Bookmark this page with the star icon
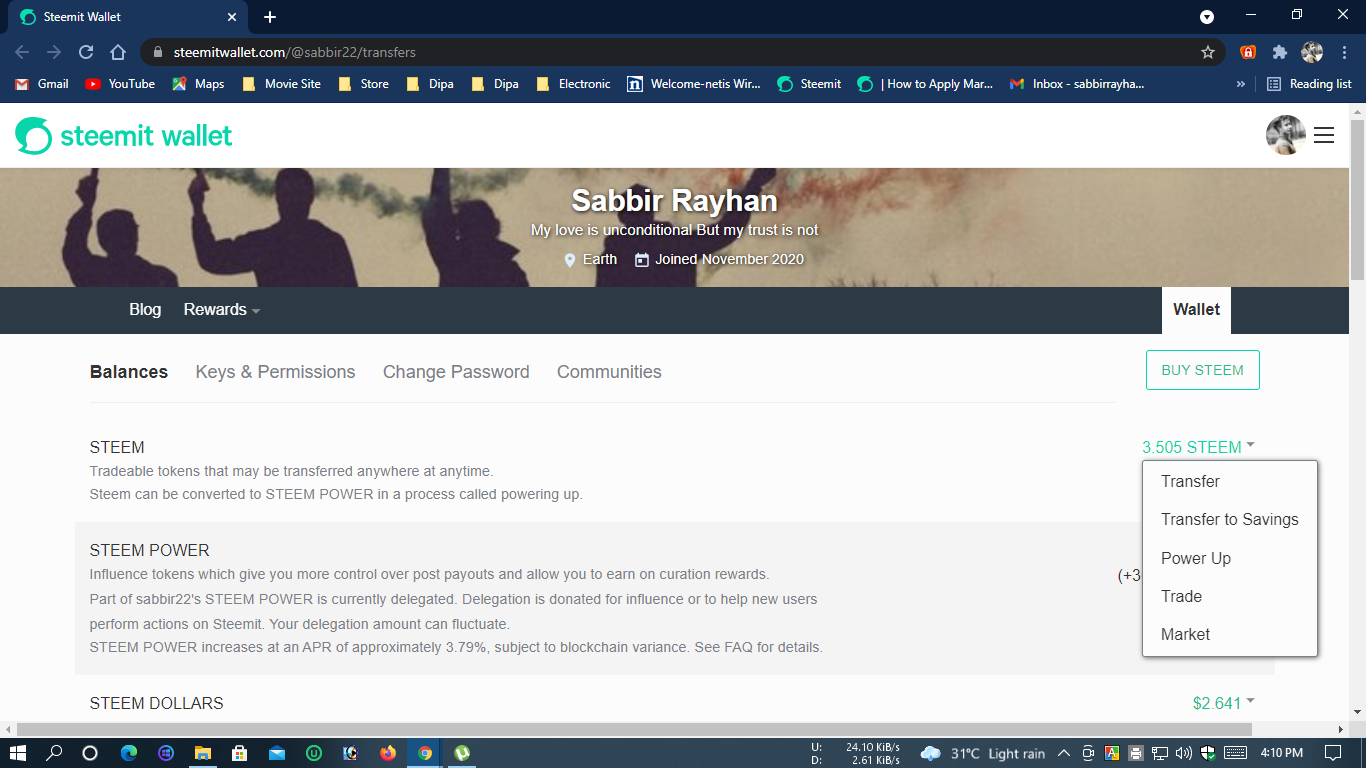Image resolution: width=1366 pixels, height=768 pixels. tap(1208, 52)
